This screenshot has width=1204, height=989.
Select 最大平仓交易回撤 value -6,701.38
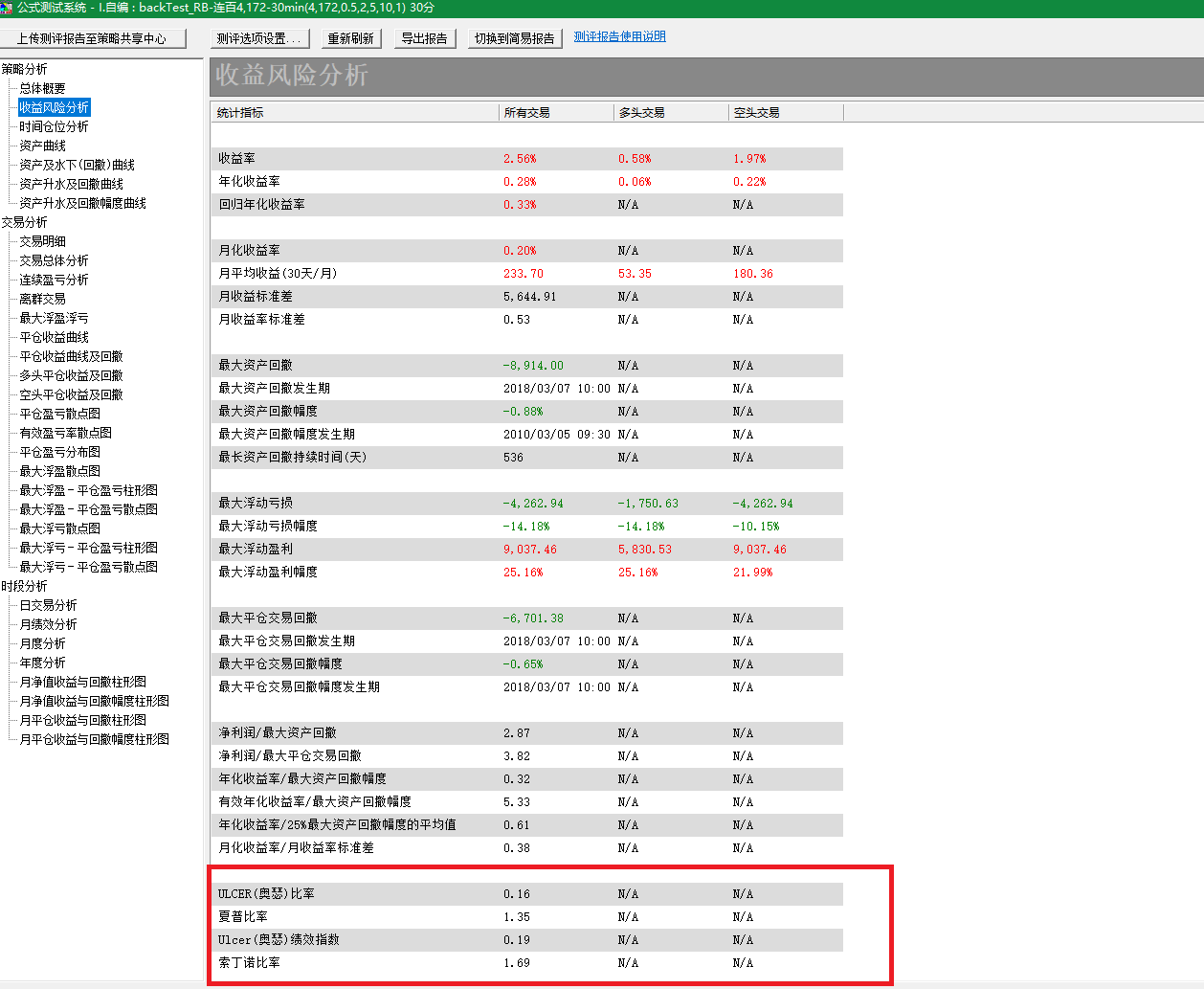(x=533, y=618)
